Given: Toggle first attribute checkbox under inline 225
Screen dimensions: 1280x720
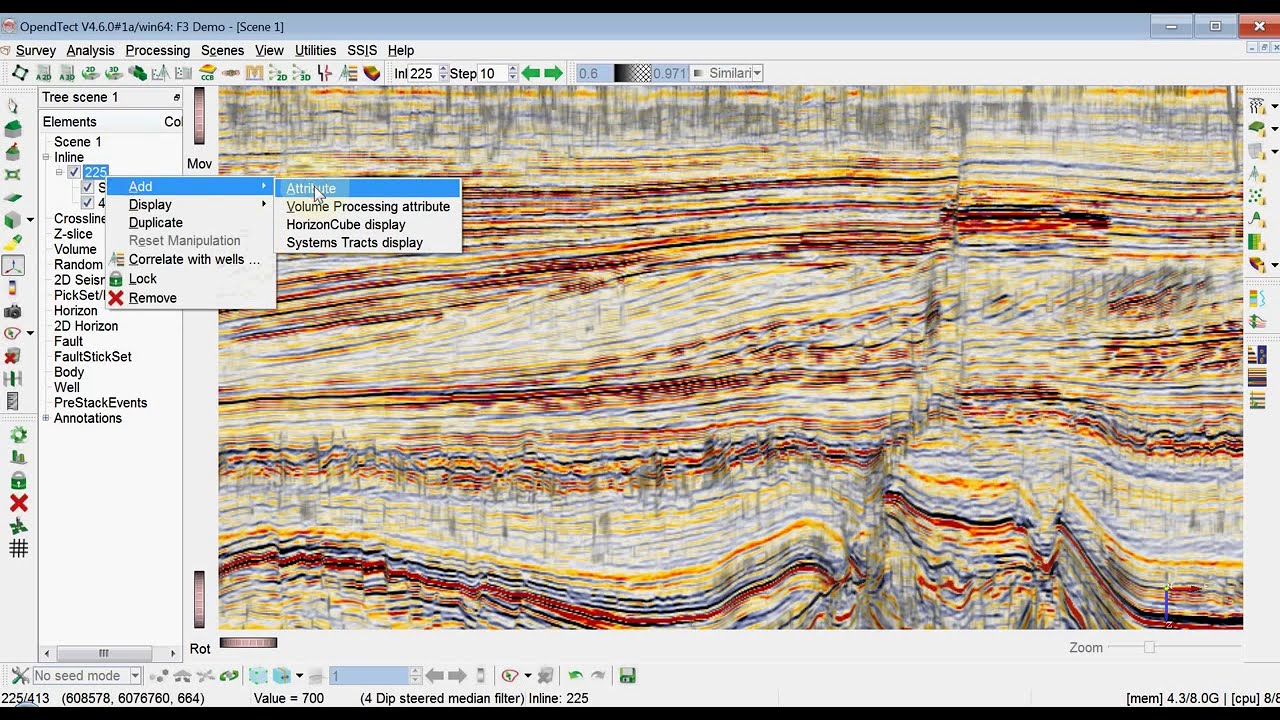Looking at the screenshot, I should 88,188.
